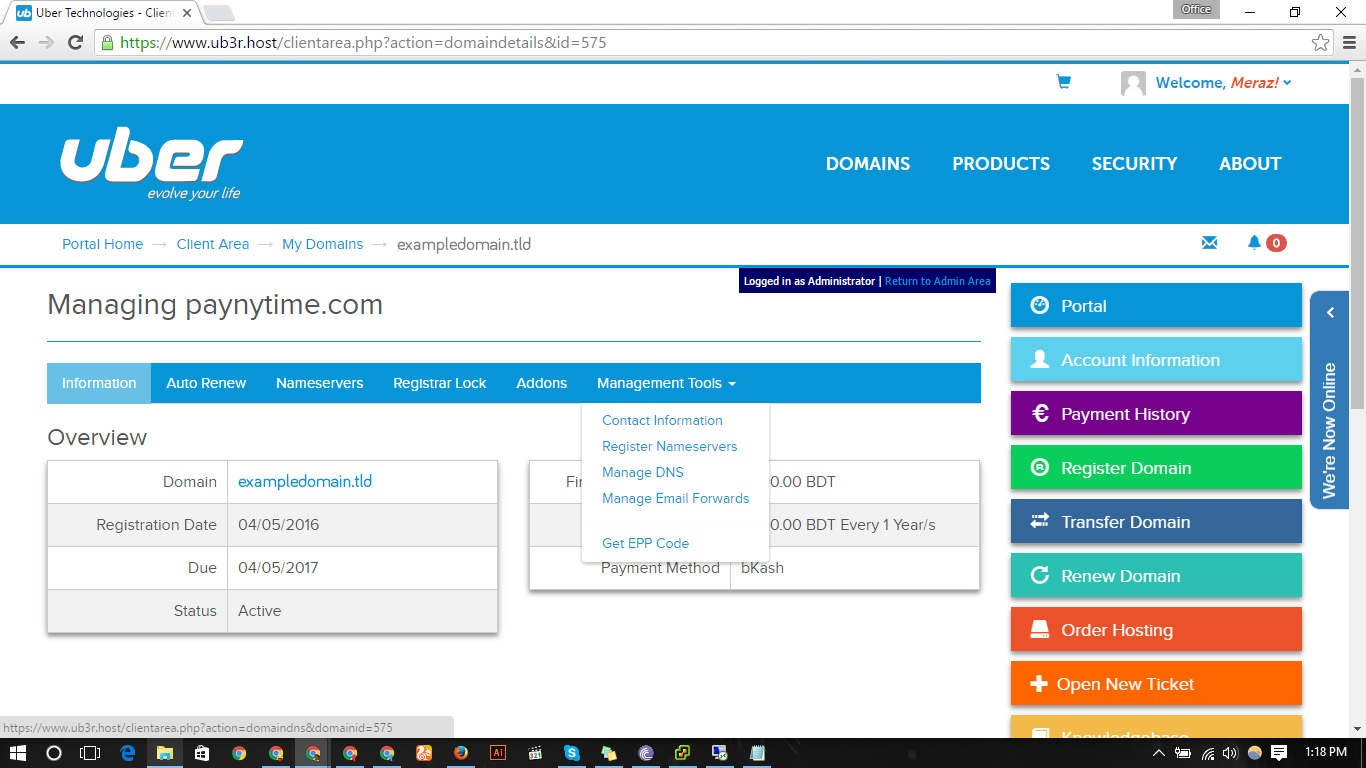Expand Welcome, Meraz account dropdown
The height and width of the screenshot is (768, 1366).
coord(1223,83)
